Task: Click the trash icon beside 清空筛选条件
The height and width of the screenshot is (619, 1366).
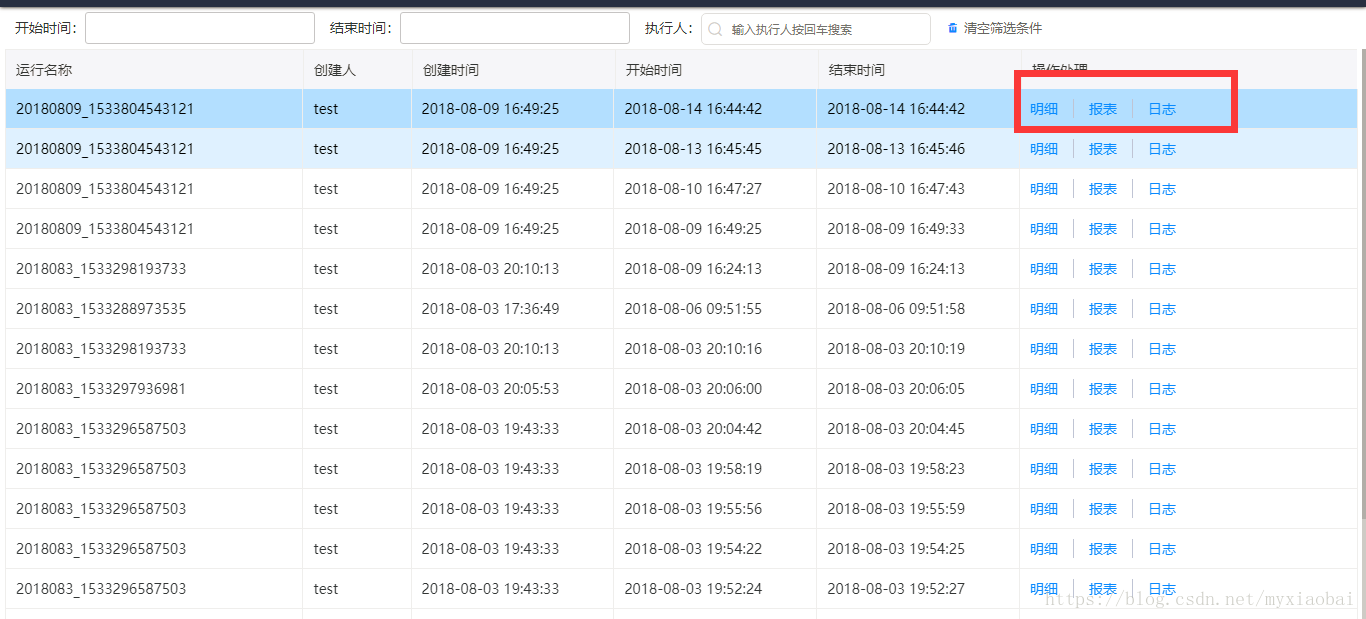Action: pos(953,28)
